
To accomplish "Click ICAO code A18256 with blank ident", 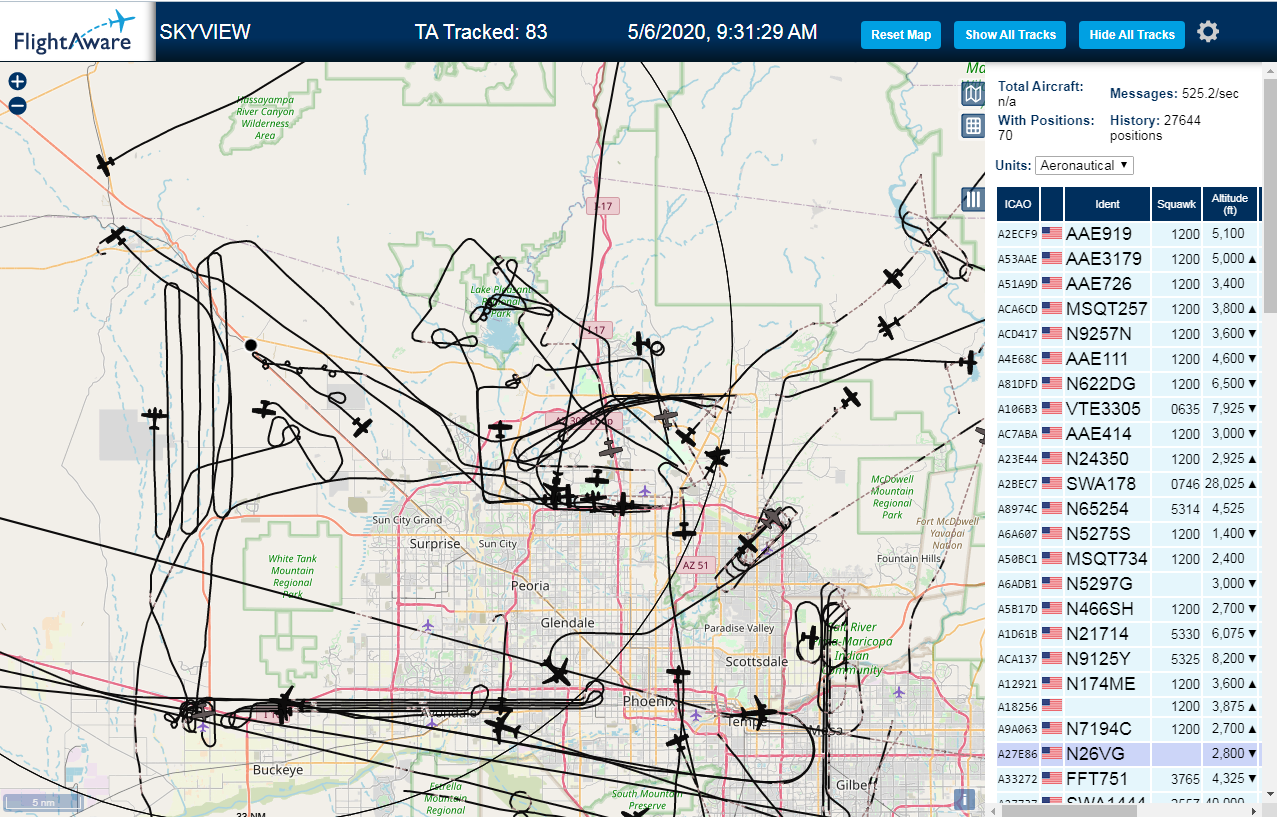I will pos(1018,708).
